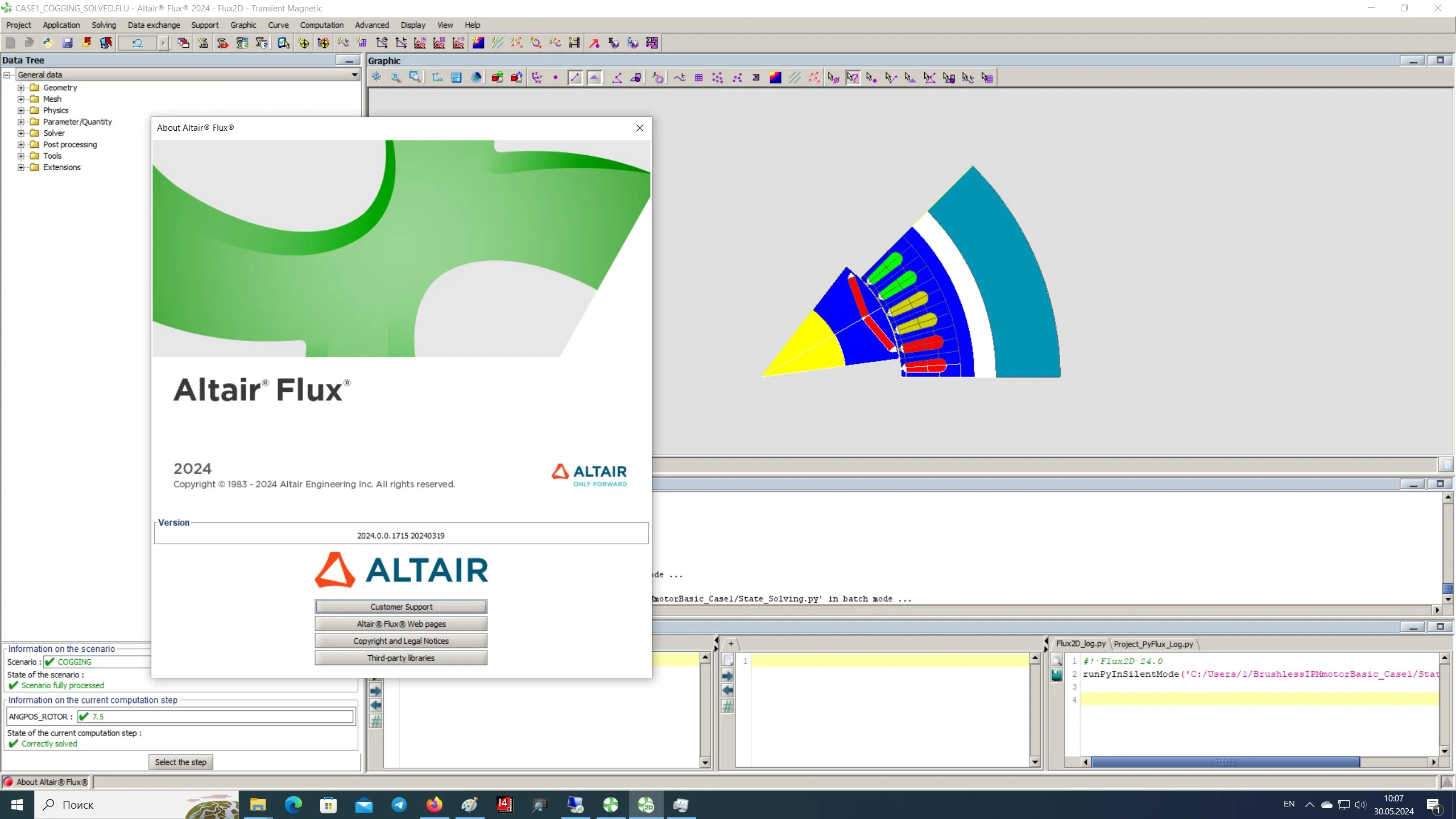Click the four views layout icon
Screen dimensions: 1456x819
pos(457,77)
